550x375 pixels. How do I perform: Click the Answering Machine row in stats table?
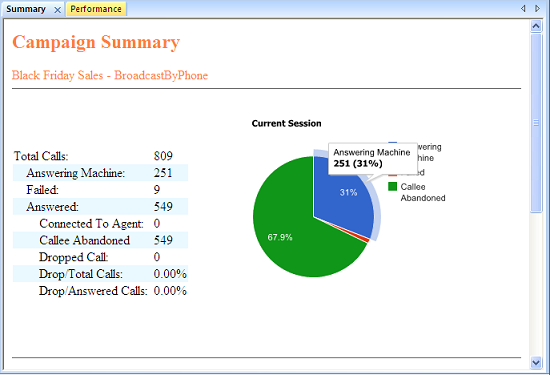(100, 173)
